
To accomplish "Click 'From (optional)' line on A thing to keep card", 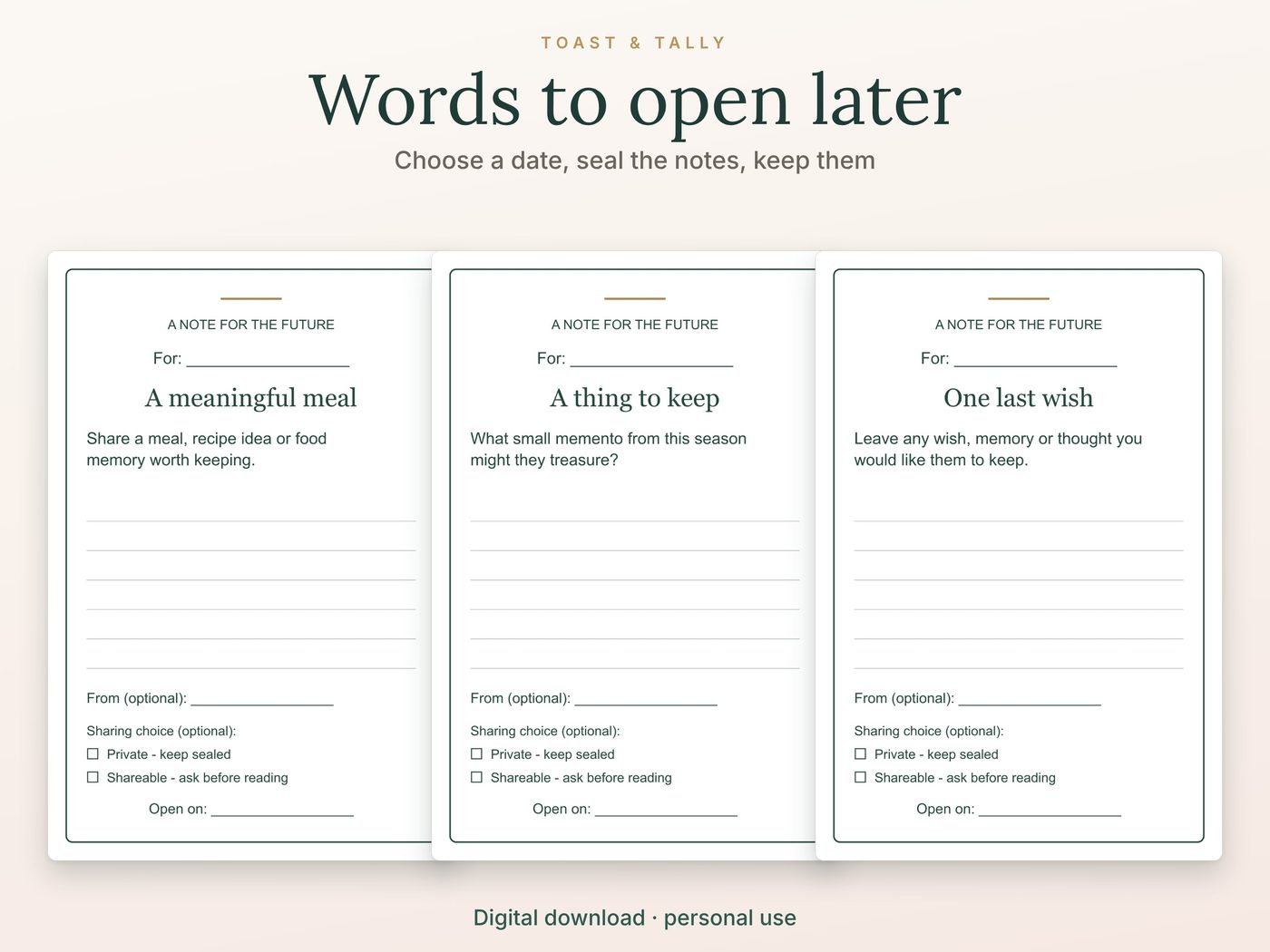I will tap(646, 701).
